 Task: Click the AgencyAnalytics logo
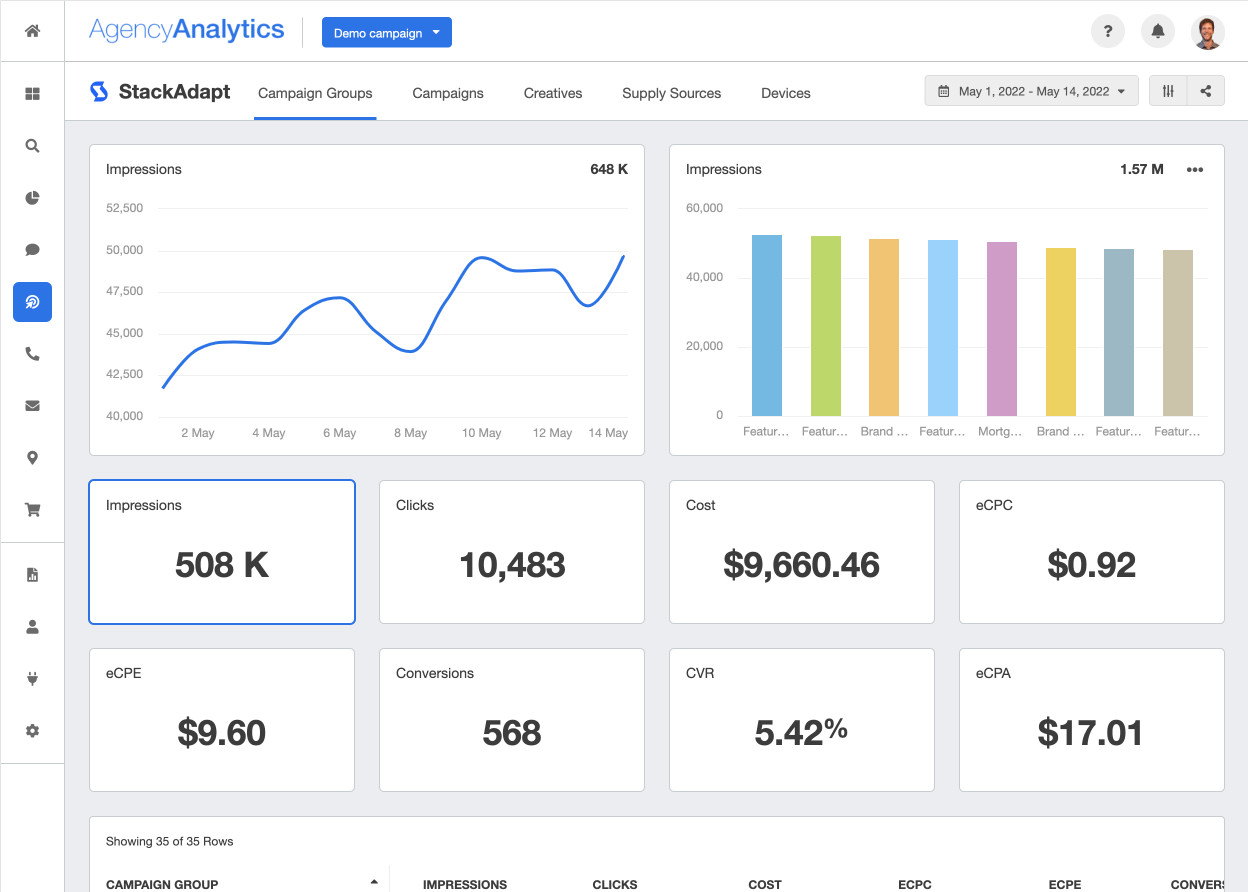click(186, 29)
